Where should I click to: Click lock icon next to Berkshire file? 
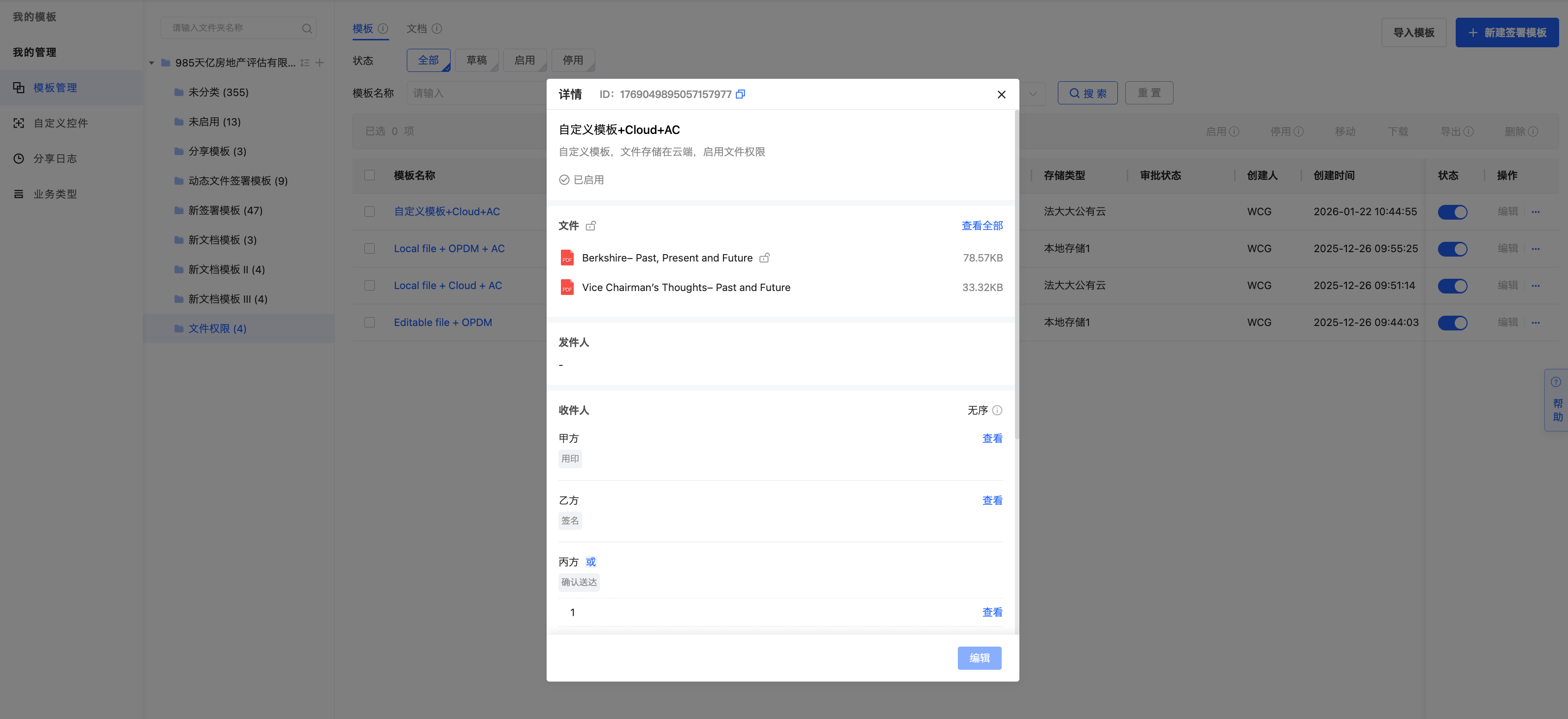(764, 258)
